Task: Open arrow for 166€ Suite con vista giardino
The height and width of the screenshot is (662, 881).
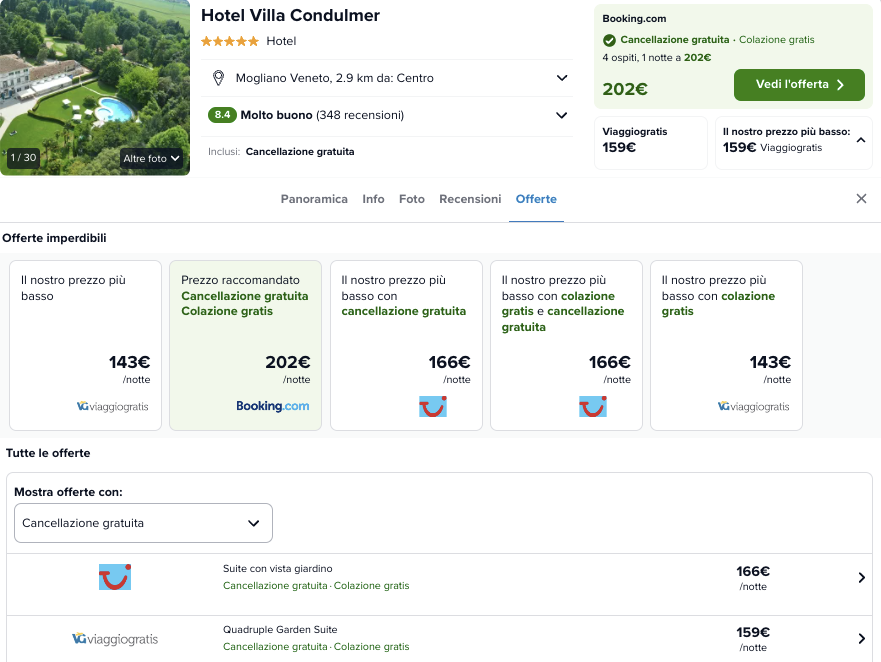Action: 861,578
